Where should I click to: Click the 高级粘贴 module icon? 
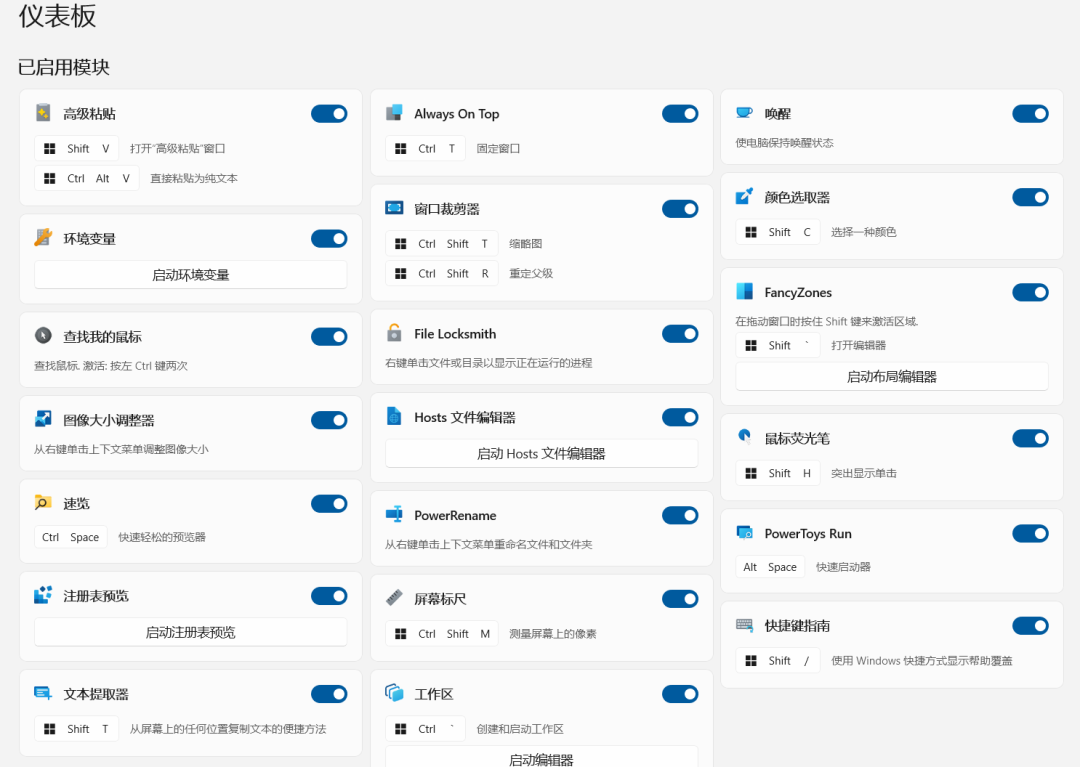tap(43, 113)
